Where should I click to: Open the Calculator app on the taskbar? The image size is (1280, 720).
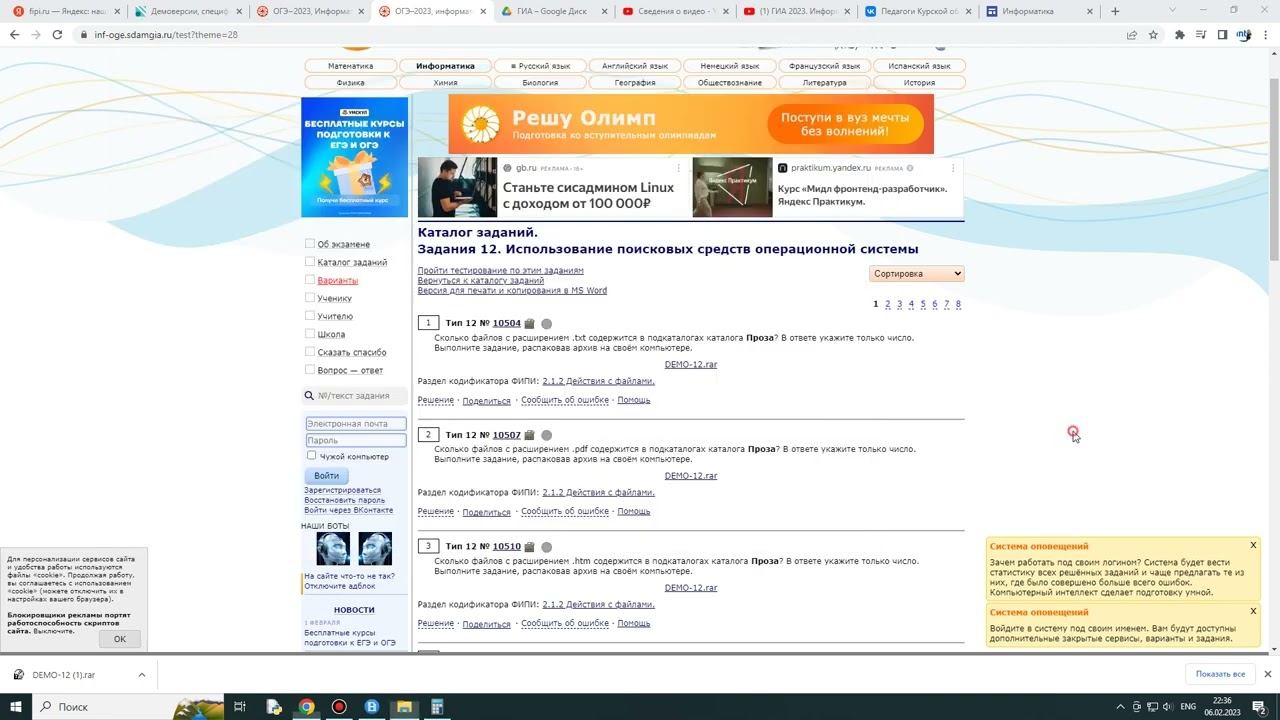point(437,706)
